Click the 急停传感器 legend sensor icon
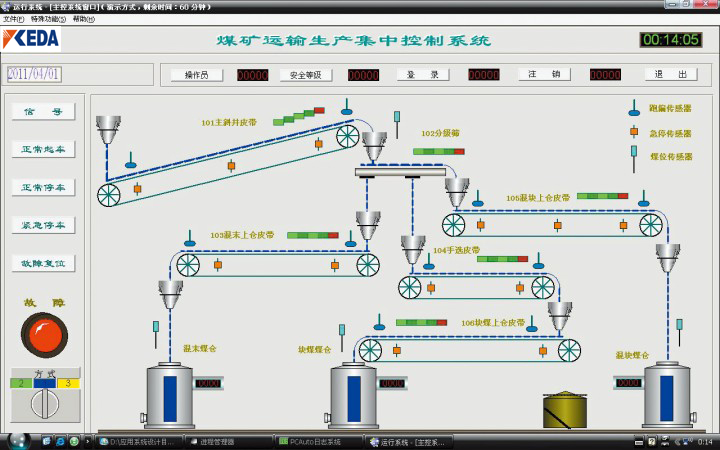This screenshot has width=720, height=450. click(x=633, y=132)
